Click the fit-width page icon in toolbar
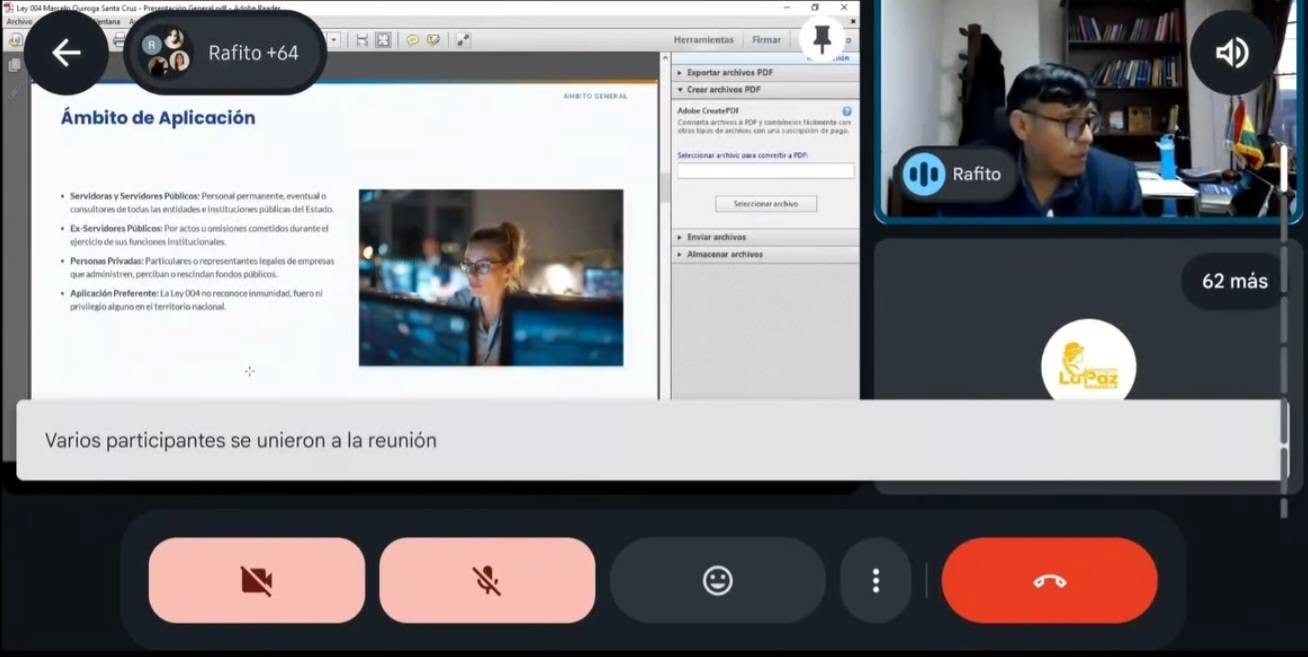 [x=361, y=40]
